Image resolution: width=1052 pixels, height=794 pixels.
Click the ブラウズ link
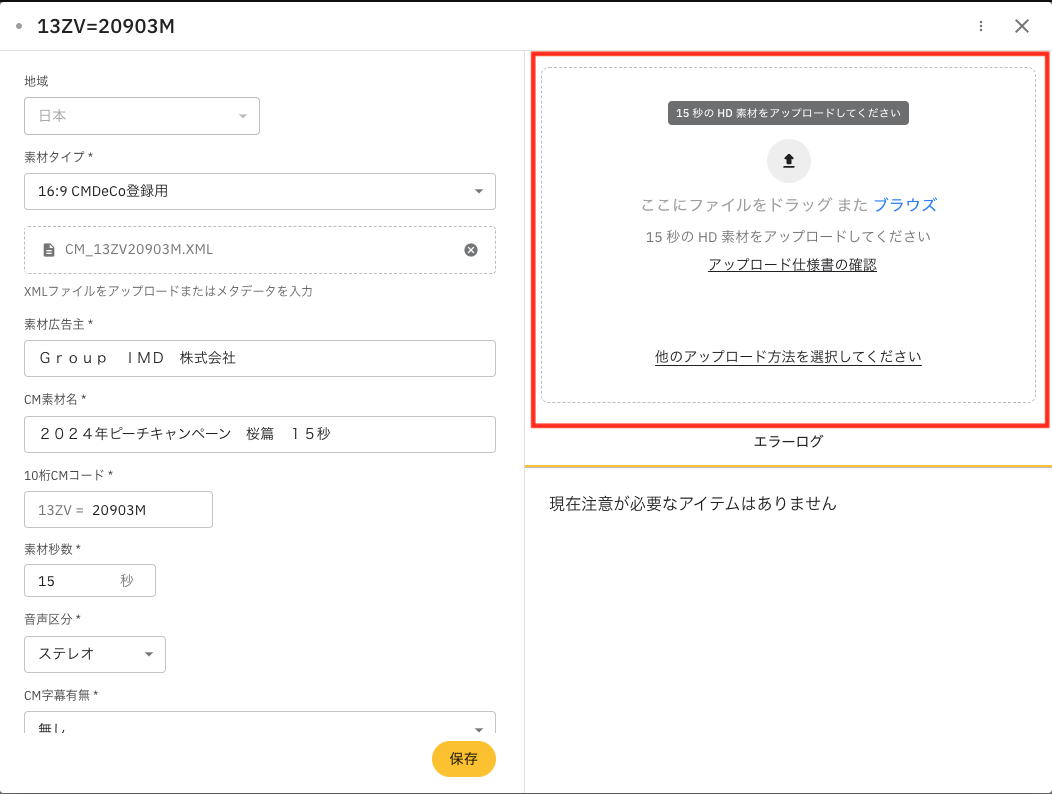(x=904, y=205)
